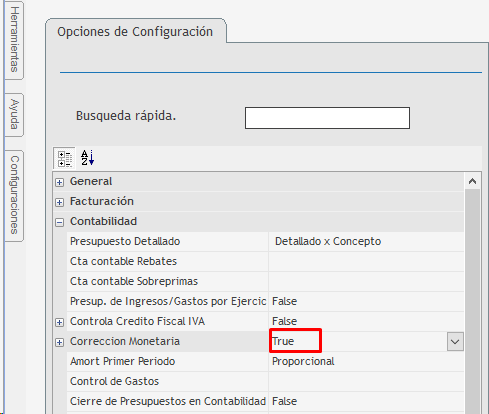Open the Herramientas side tab
The width and height of the screenshot is (489, 414).
click(x=14, y=39)
